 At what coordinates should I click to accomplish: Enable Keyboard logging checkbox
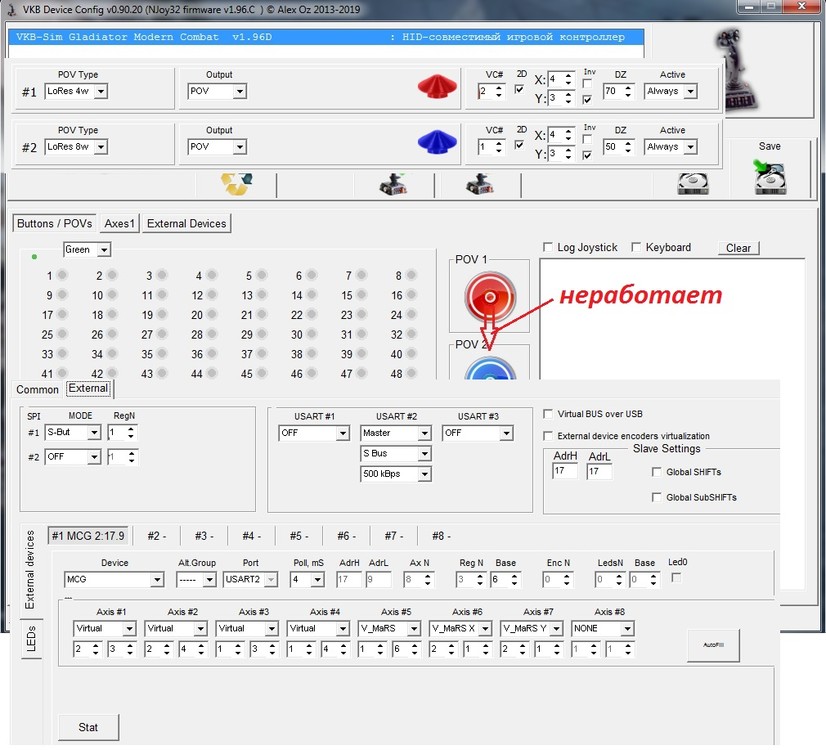point(636,247)
